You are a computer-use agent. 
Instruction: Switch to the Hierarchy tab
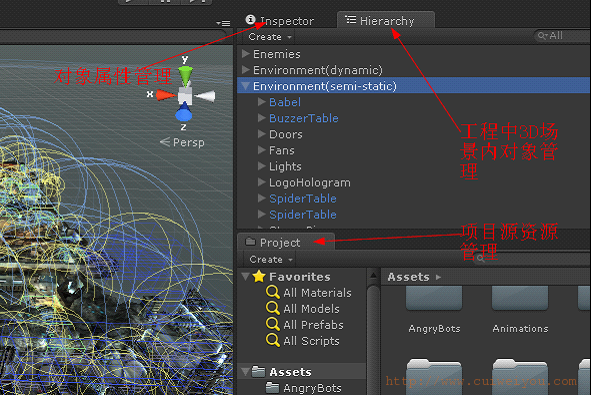[385, 21]
